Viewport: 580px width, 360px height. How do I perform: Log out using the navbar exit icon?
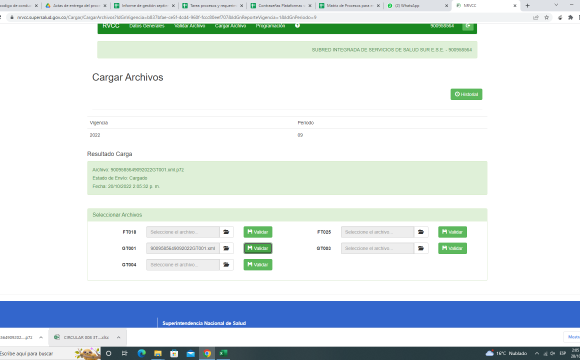point(468,26)
